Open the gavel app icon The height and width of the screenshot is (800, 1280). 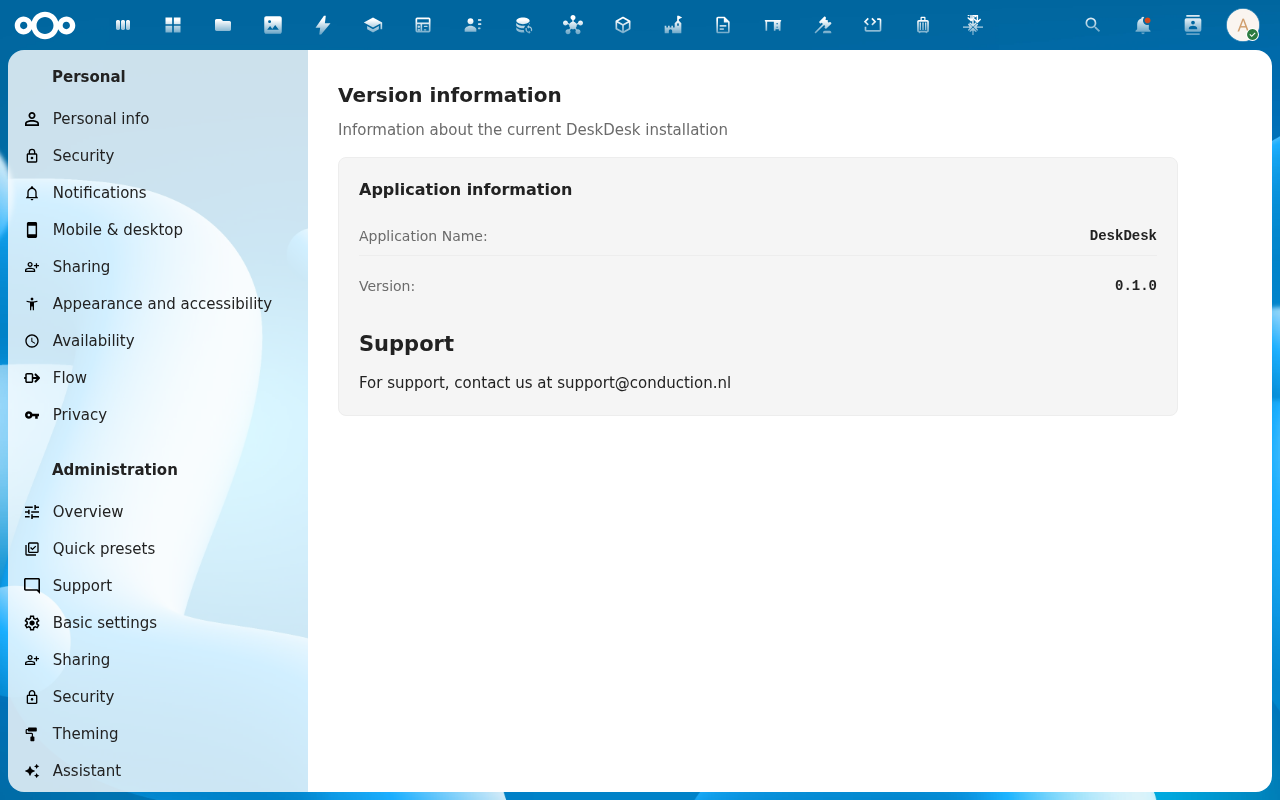823,25
